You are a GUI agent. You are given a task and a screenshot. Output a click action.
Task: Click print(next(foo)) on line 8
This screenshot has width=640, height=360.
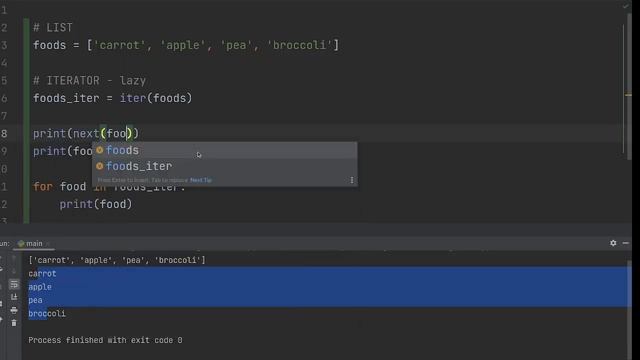[x=86, y=133]
